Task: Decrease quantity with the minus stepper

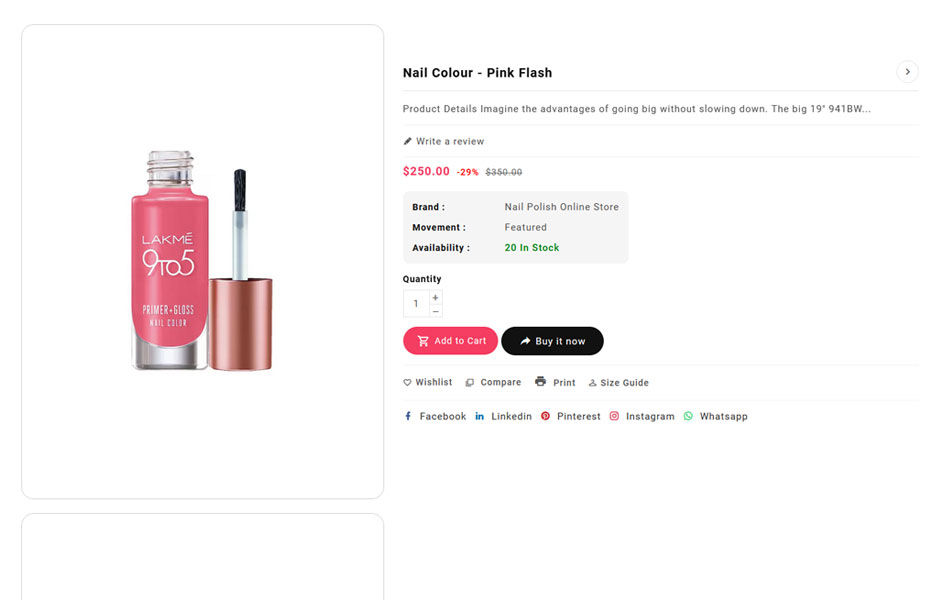Action: 436,311
